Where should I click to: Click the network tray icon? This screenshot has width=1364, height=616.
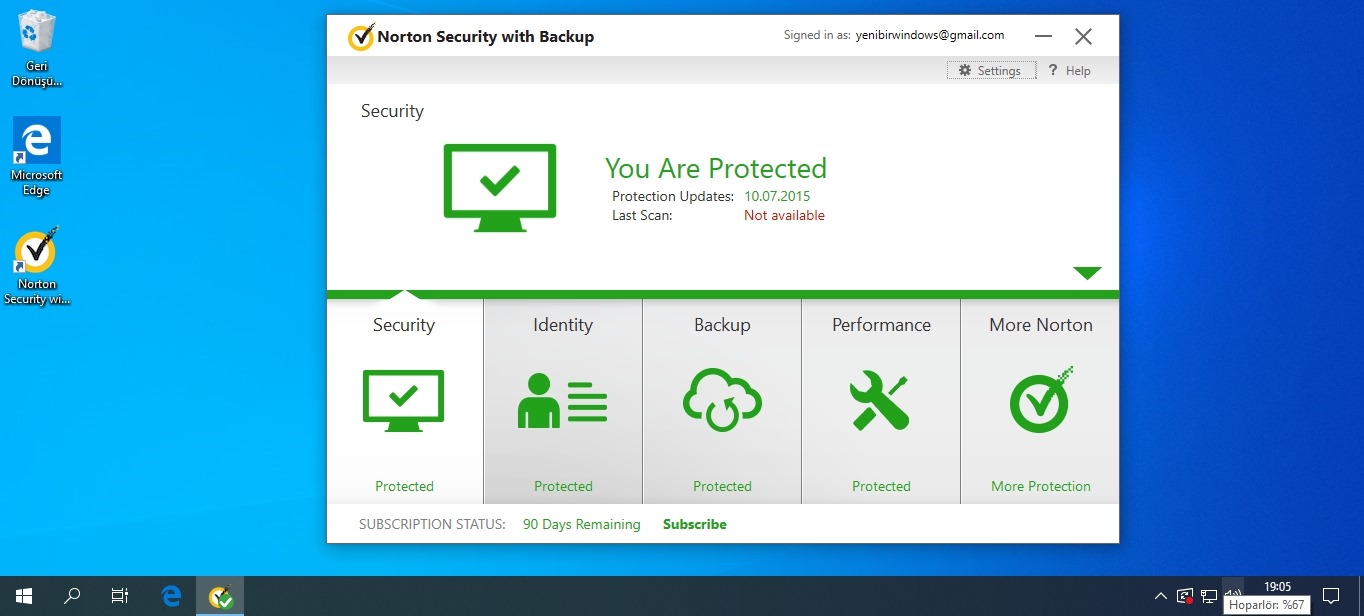point(1209,596)
